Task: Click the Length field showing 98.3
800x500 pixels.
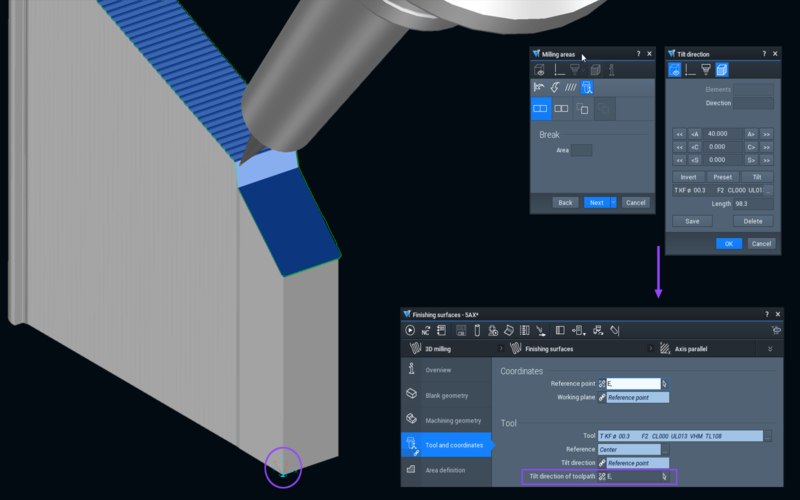Action: point(753,204)
